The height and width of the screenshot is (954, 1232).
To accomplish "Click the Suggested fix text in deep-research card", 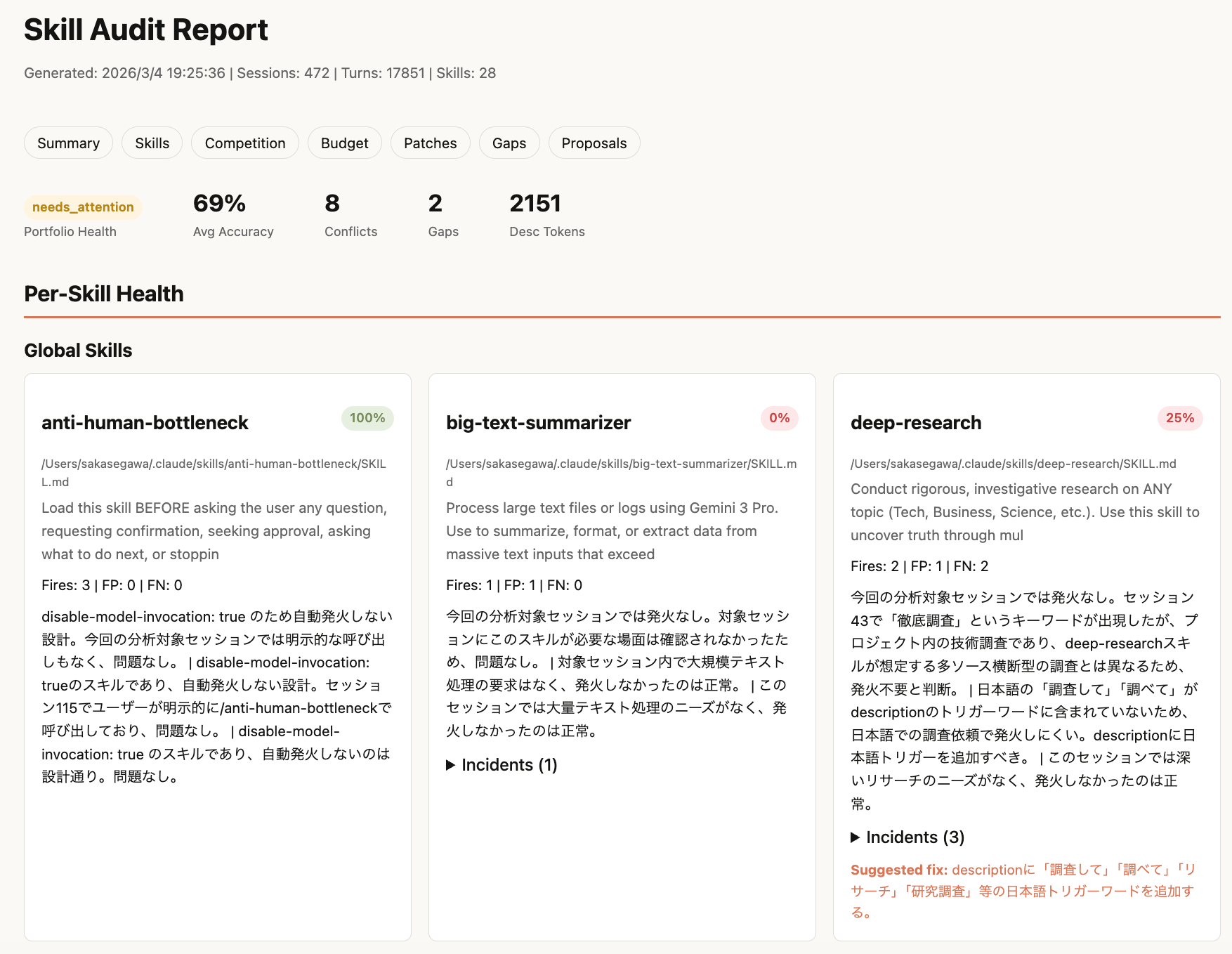I will point(898,869).
